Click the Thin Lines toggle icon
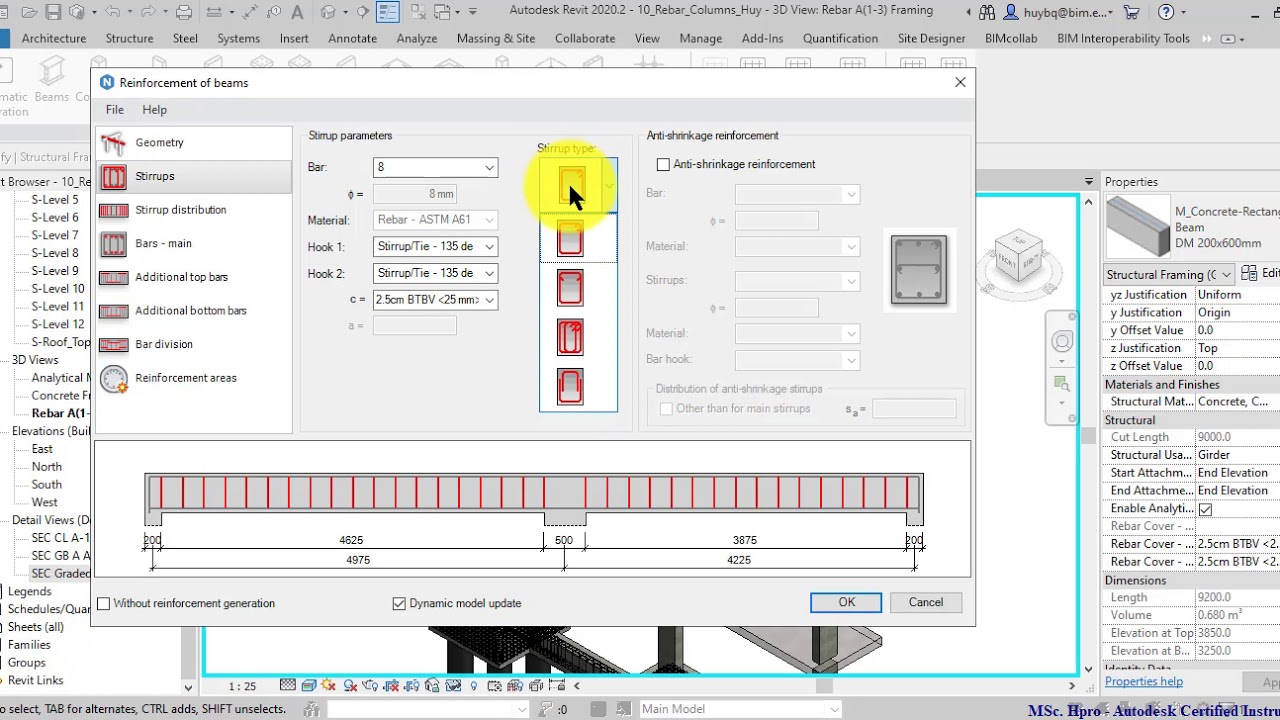1280x720 pixels. (388, 13)
